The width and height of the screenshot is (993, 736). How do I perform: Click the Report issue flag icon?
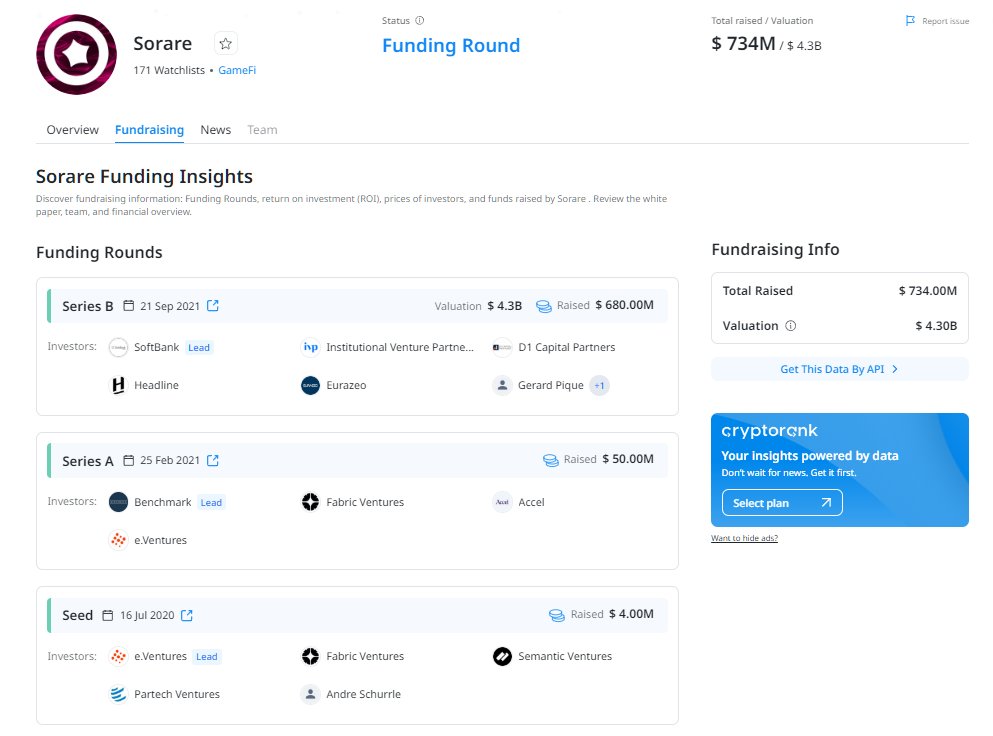[910, 21]
